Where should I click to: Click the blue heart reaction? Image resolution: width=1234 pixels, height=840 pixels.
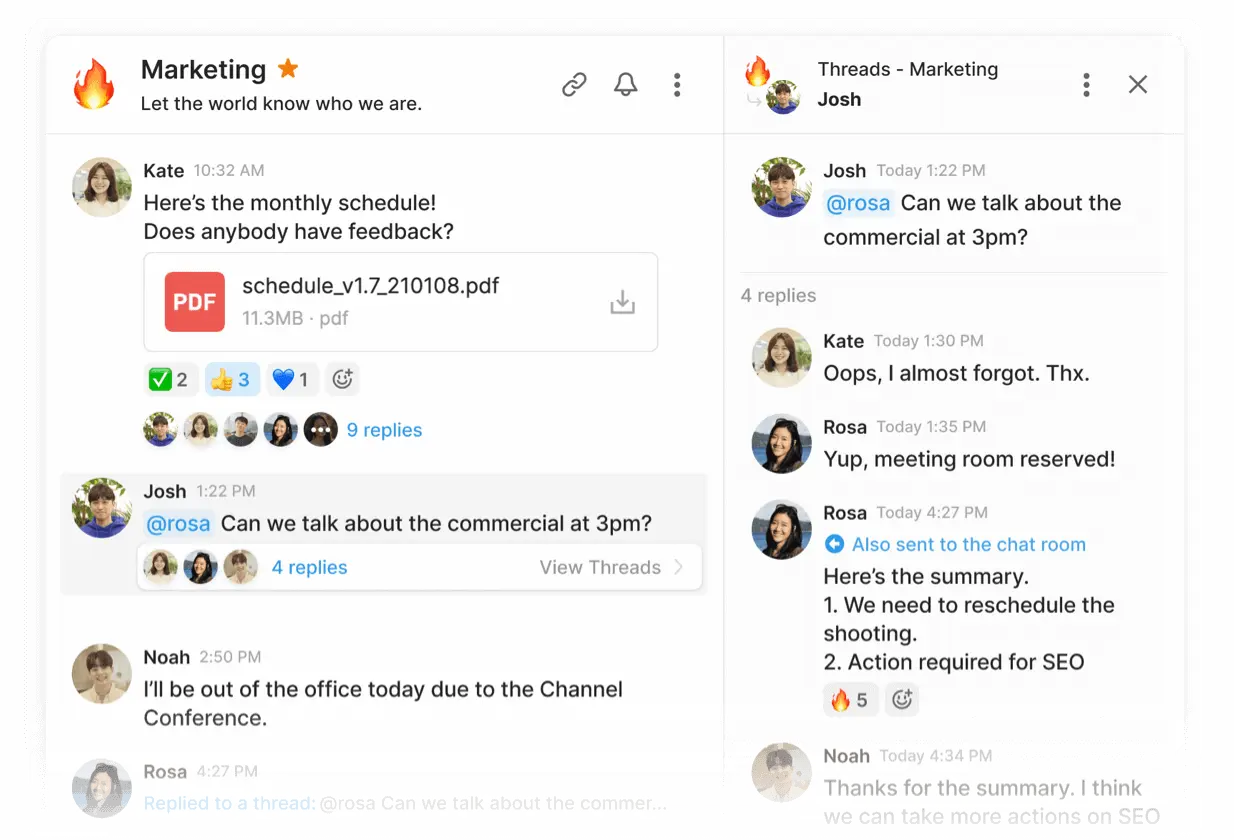tap(291, 380)
